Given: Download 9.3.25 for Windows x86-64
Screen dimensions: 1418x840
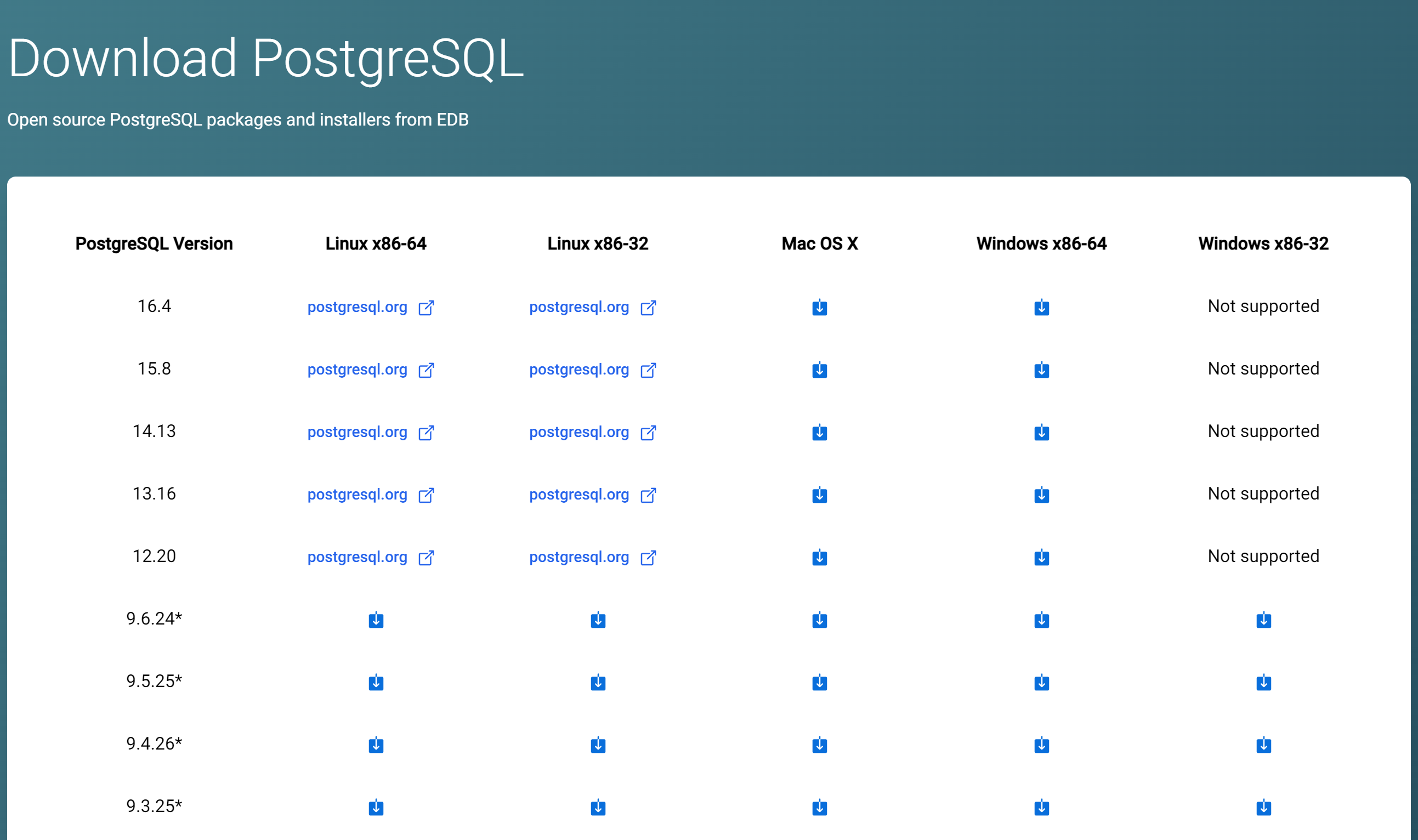Looking at the screenshot, I should [x=1041, y=808].
